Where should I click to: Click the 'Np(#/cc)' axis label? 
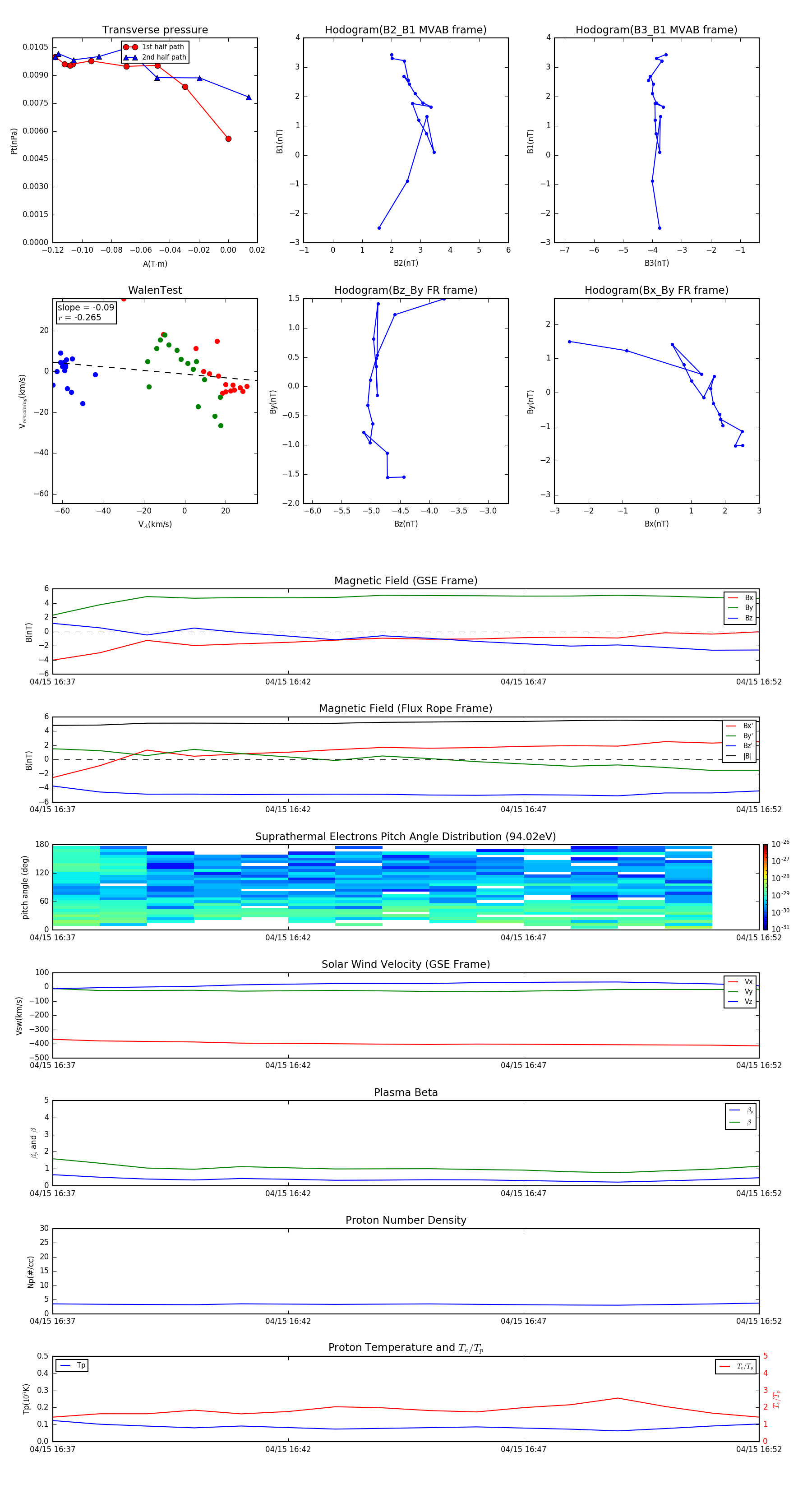pos(31,1271)
